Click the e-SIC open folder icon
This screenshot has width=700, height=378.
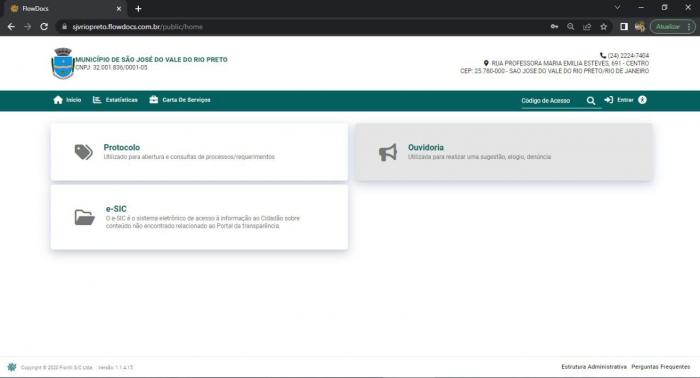84,217
